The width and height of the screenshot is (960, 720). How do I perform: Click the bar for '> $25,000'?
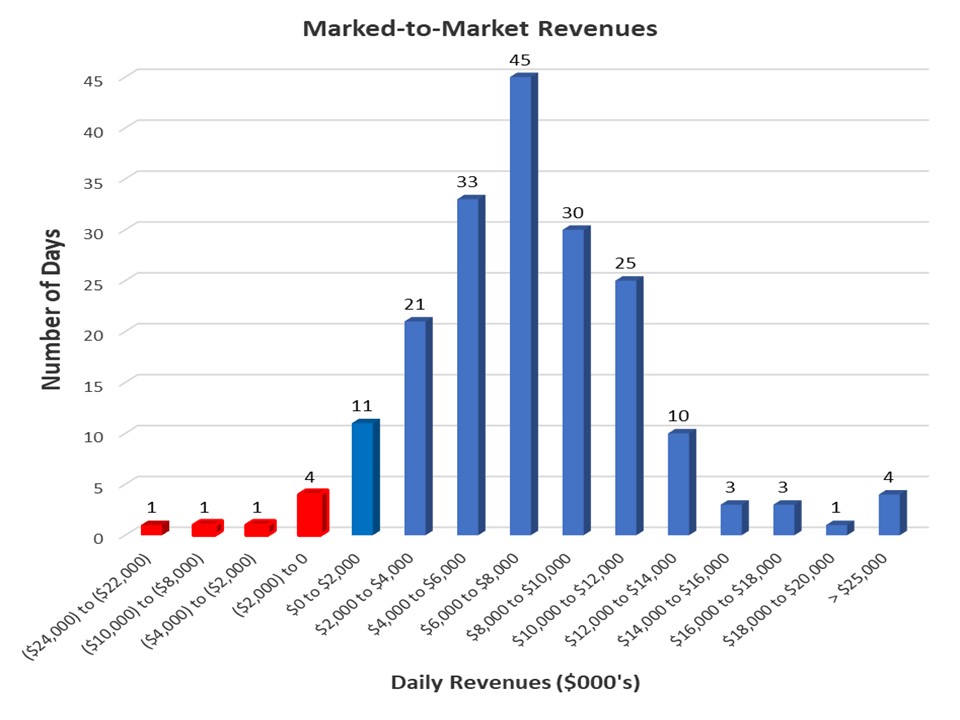891,515
